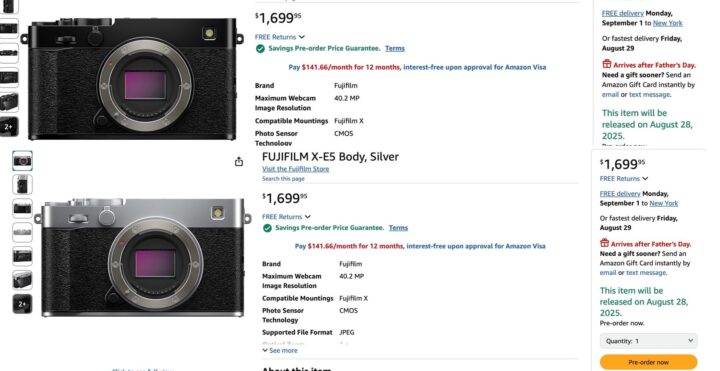
Task: Expand See more product details
Action: click(280, 350)
